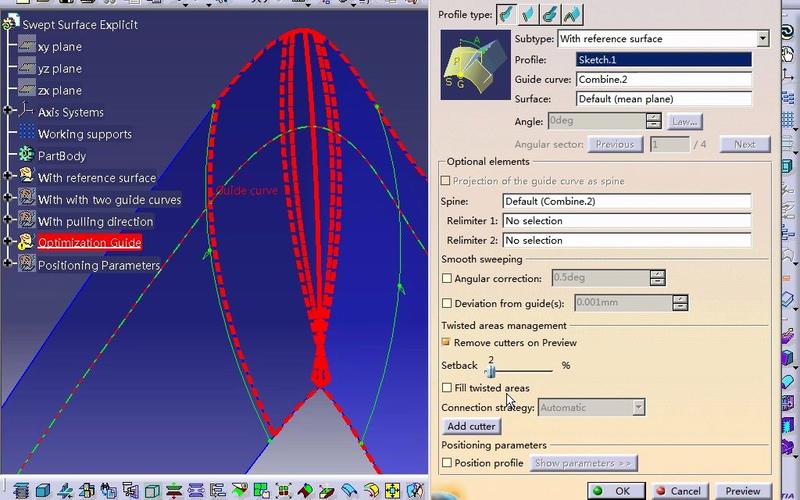The image size is (800, 500).
Task: Click the Previous angular sector button
Action: point(615,144)
